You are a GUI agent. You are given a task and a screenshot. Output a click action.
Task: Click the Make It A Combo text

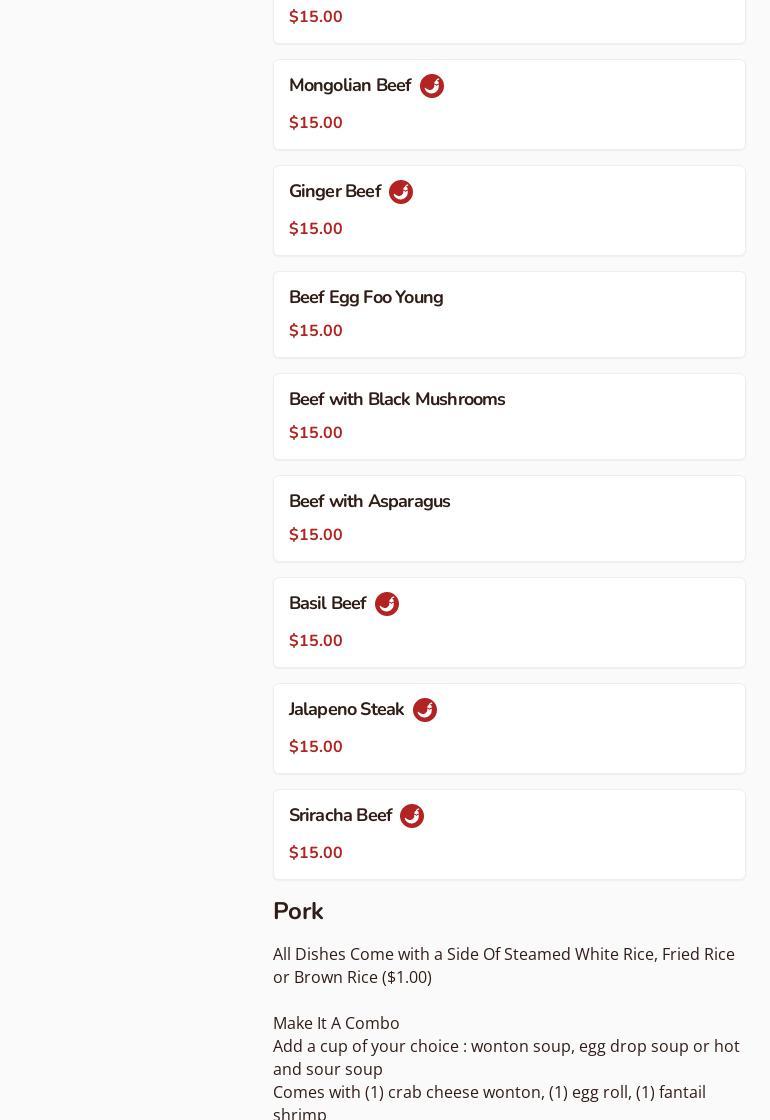point(336,1023)
